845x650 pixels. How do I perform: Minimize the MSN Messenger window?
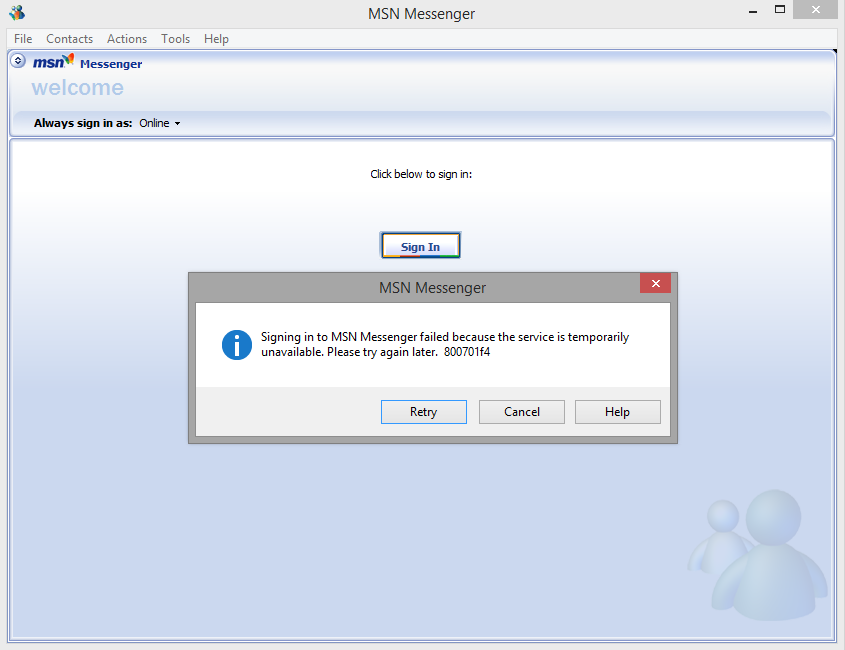coord(753,11)
